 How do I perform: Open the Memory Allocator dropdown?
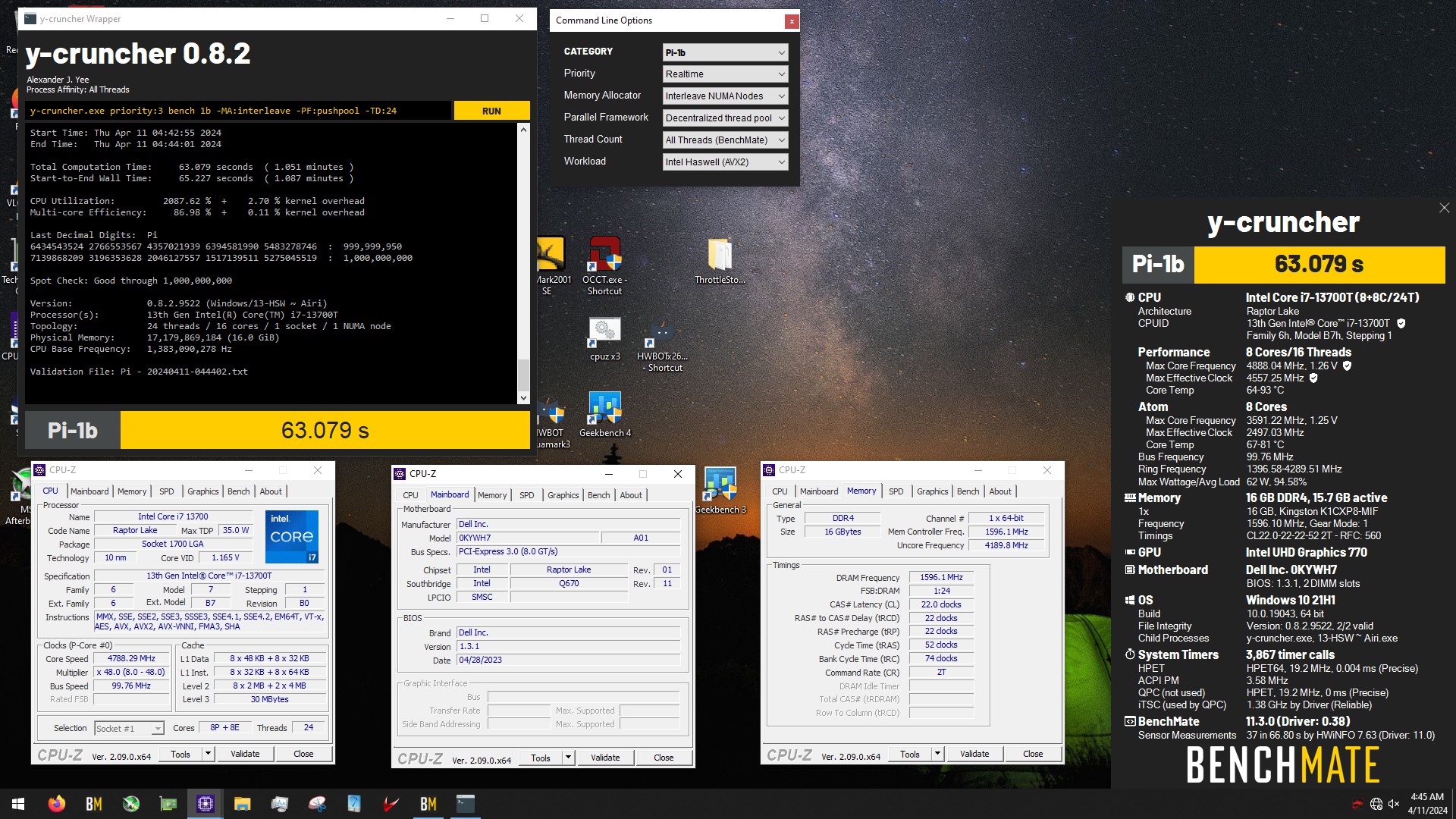(725, 96)
